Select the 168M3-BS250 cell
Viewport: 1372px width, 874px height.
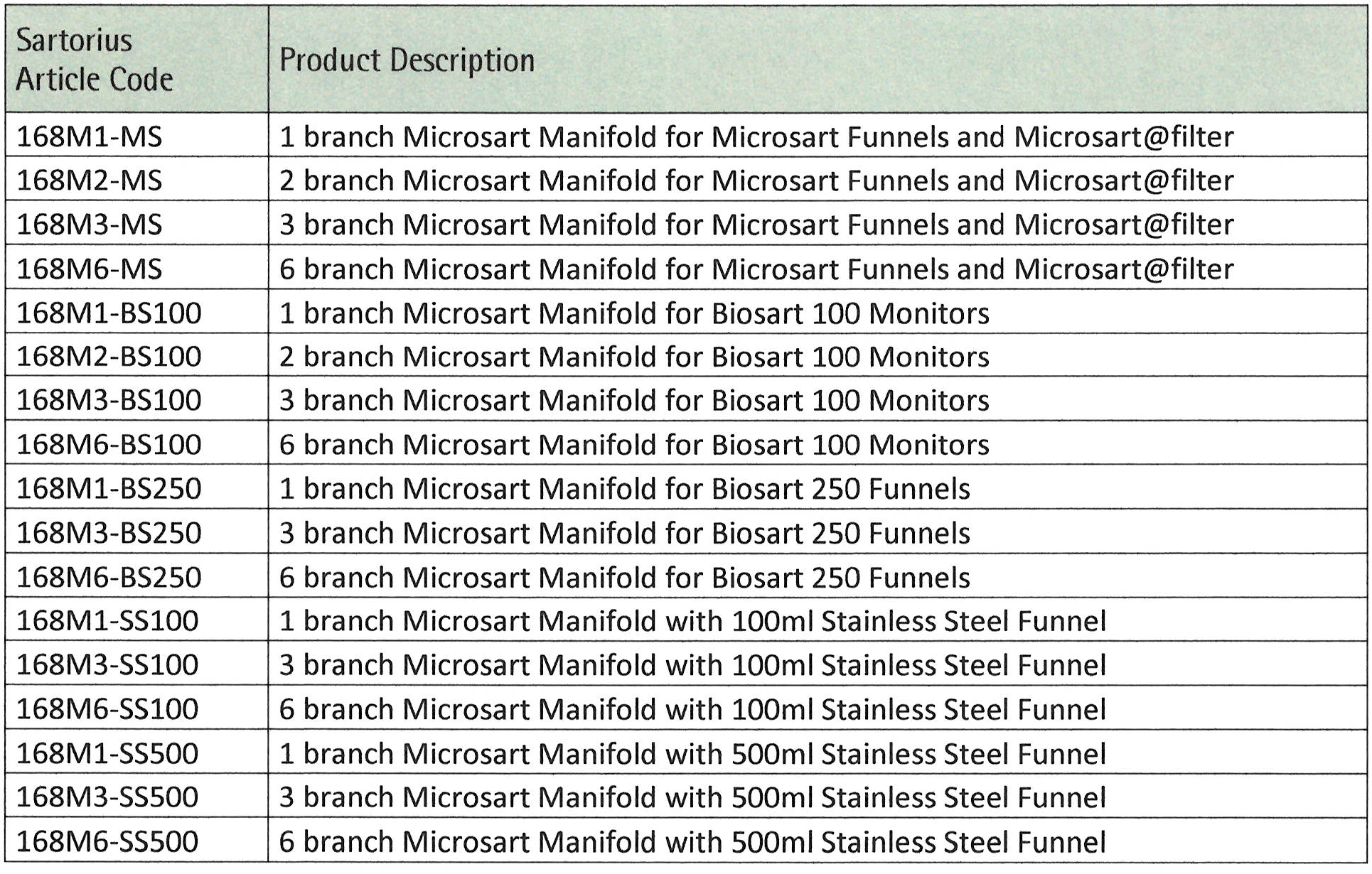[x=109, y=533]
